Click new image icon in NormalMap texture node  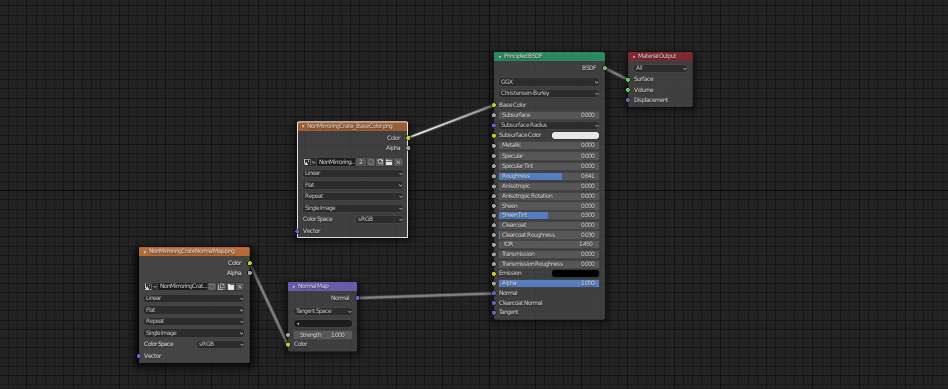221,287
